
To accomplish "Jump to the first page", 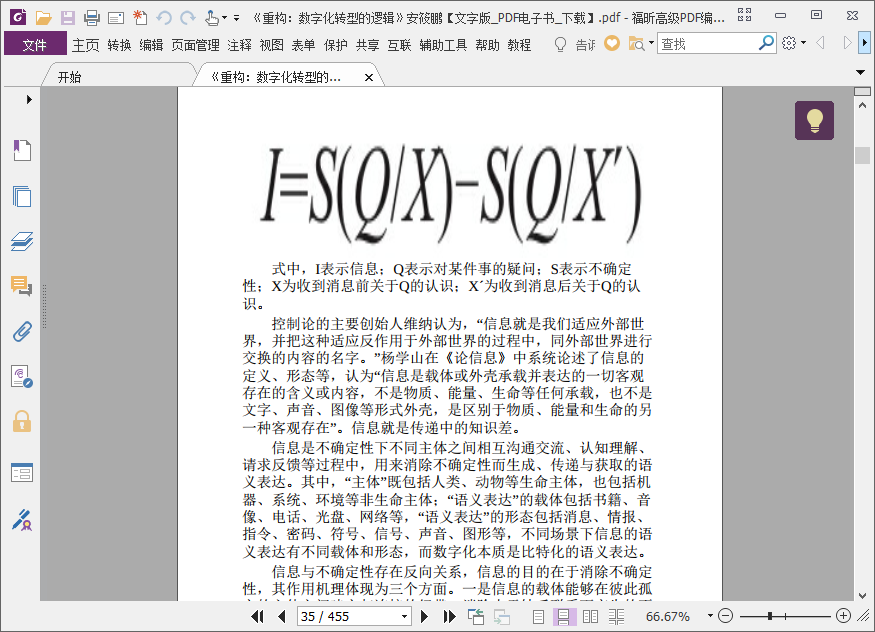I will click(257, 616).
